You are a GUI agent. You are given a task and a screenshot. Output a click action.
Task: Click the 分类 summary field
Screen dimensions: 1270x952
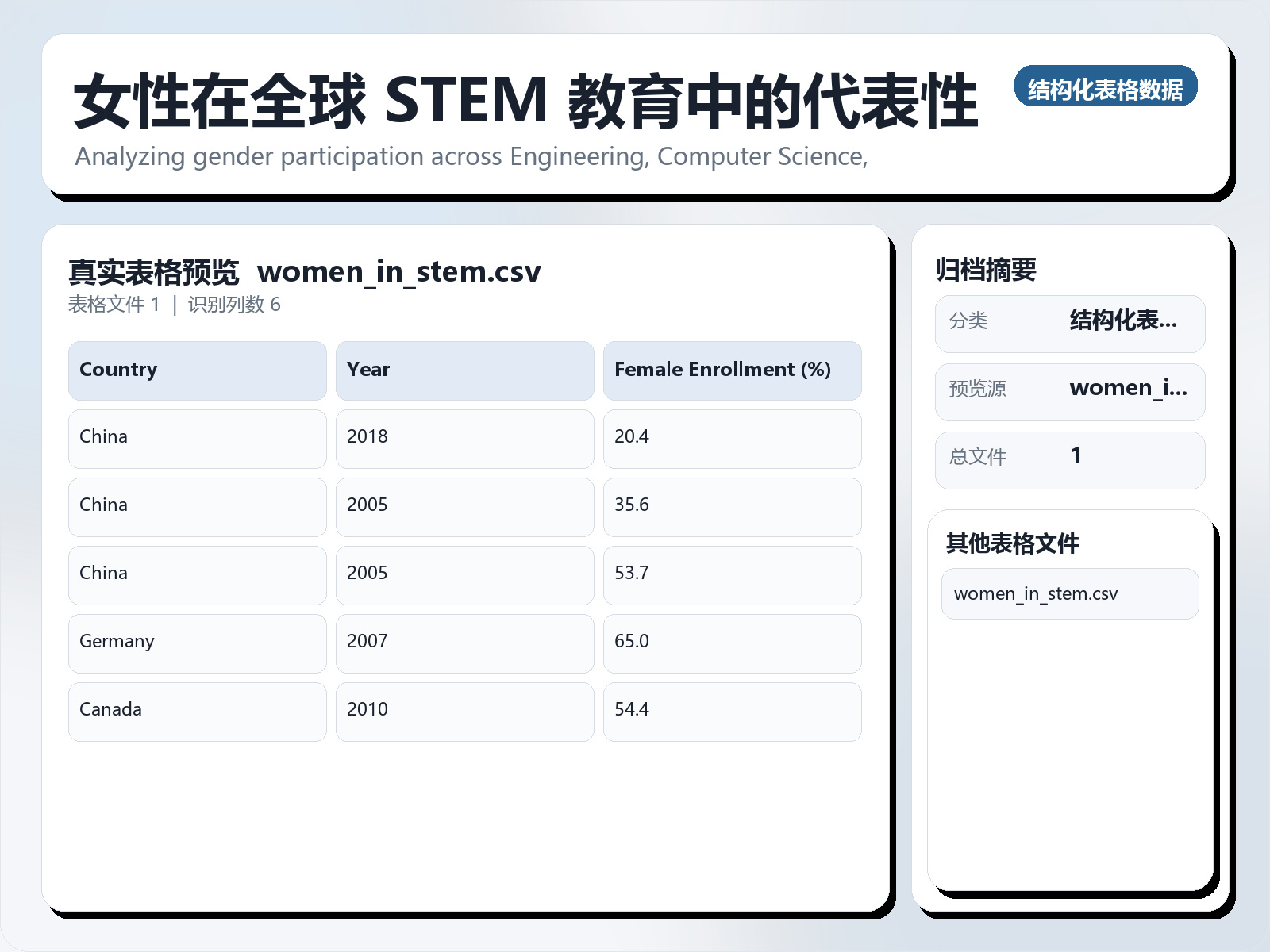(x=1069, y=323)
